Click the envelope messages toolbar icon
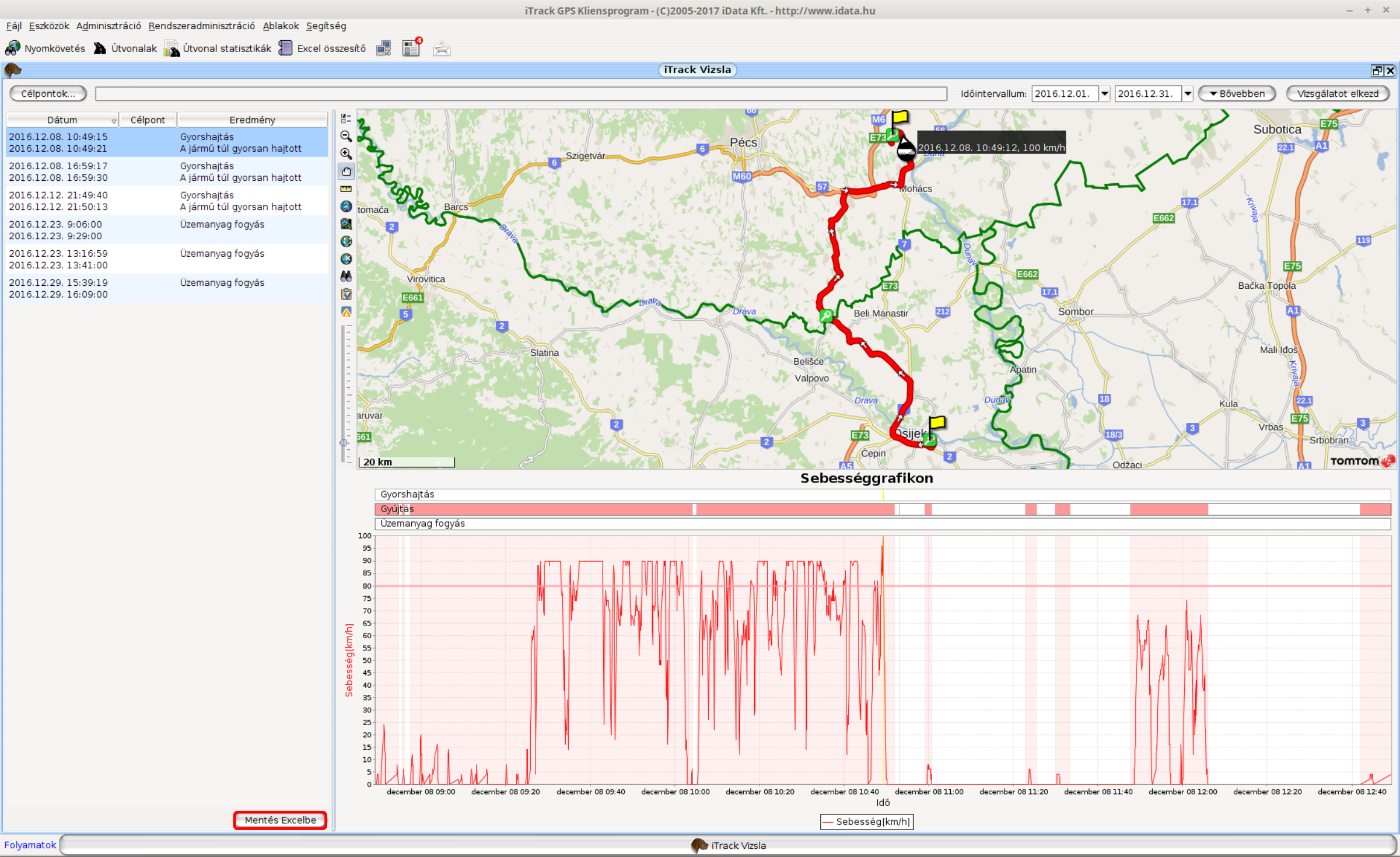 tap(442, 49)
